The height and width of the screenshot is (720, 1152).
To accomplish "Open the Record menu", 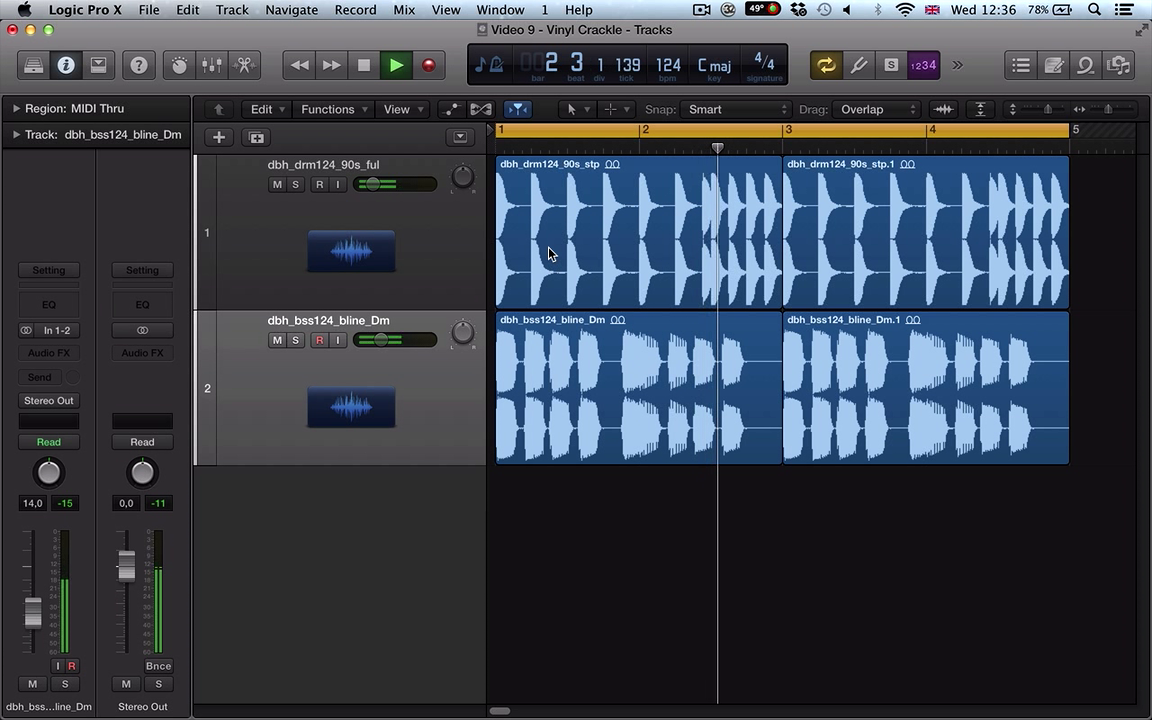I will [356, 10].
